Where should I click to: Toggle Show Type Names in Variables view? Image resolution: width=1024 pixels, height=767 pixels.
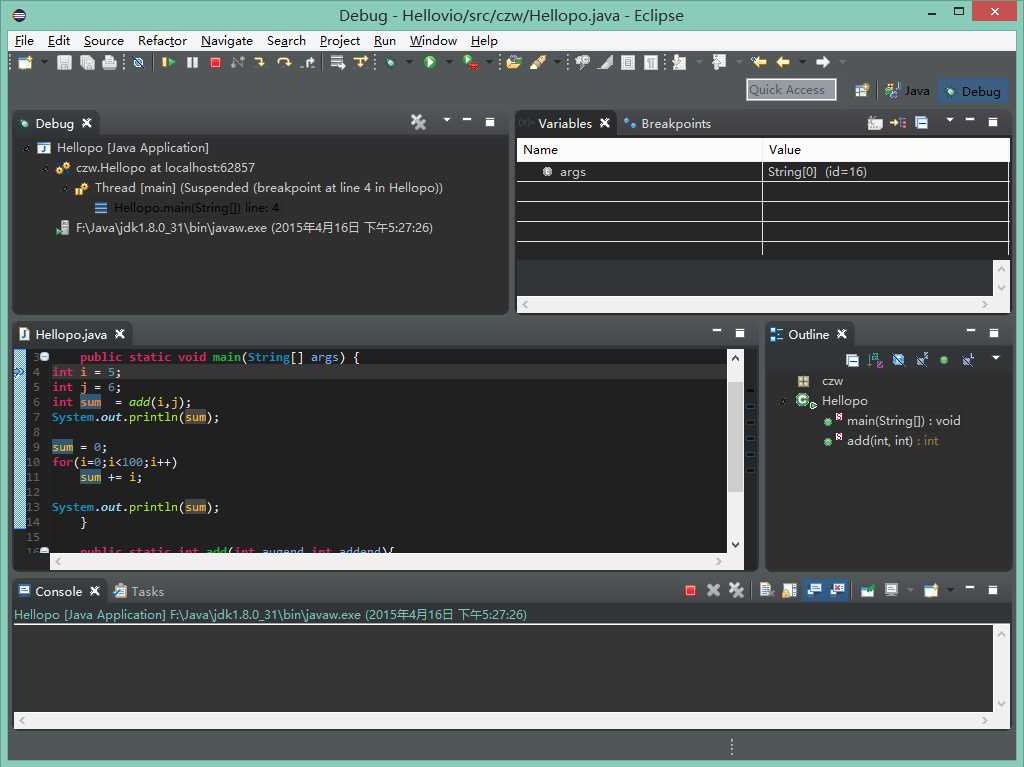874,122
